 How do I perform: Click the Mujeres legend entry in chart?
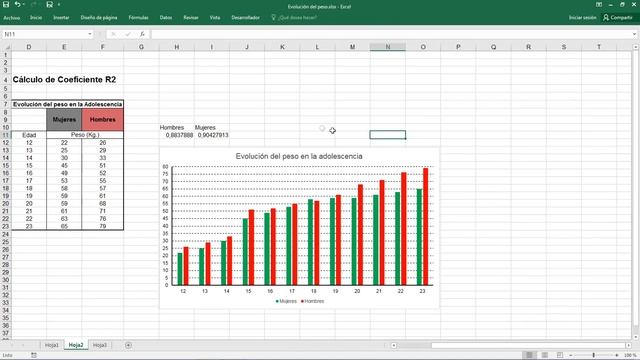tap(287, 301)
